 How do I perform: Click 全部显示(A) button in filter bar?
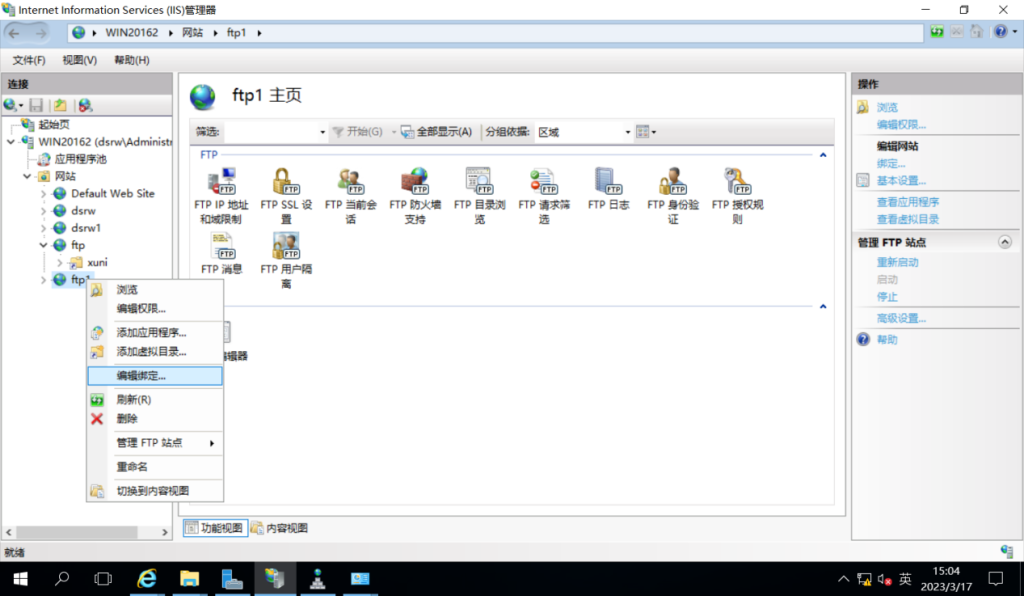tap(436, 132)
